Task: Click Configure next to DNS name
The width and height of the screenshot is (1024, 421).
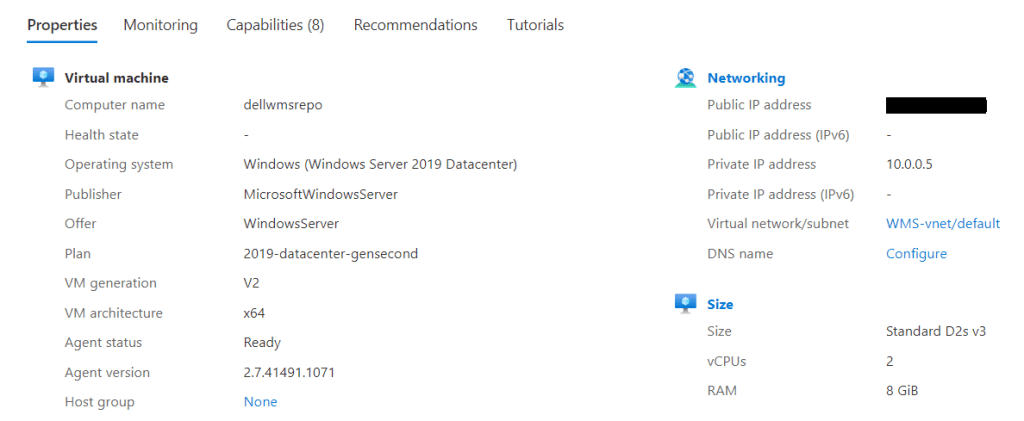Action: (x=916, y=254)
